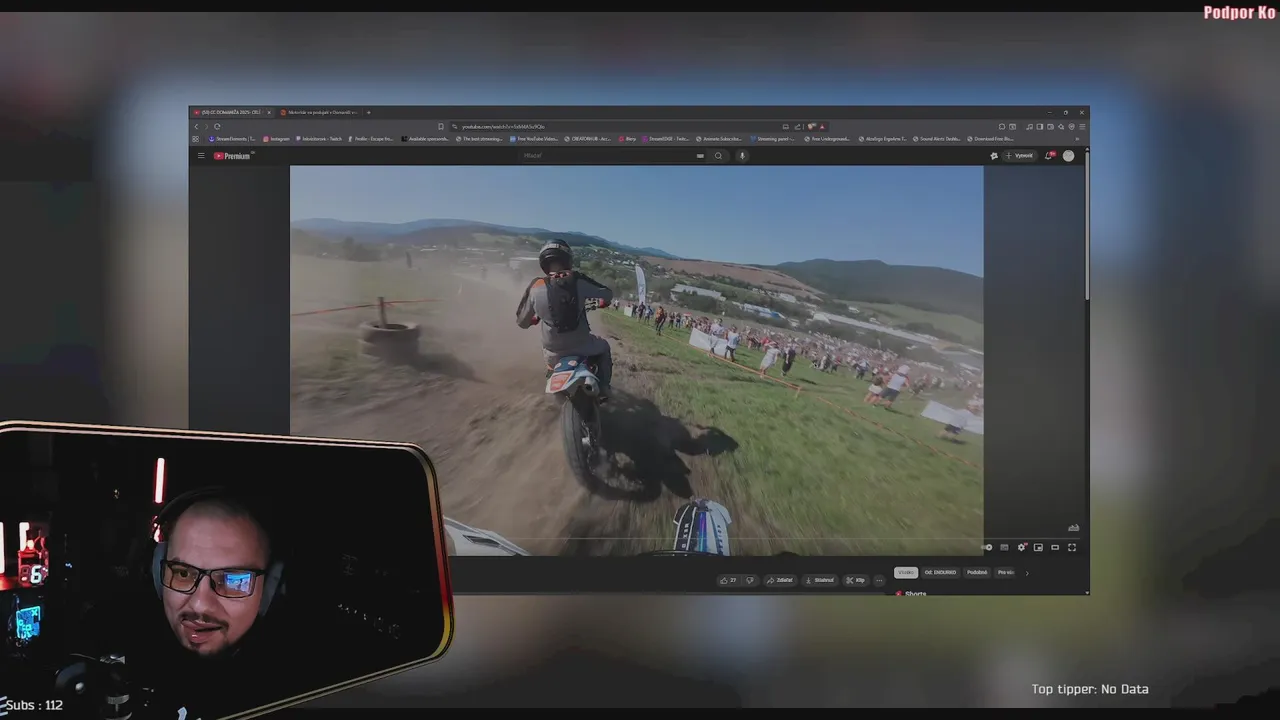This screenshot has width=1280, height=720.
Task: Select the 'Od: ENDURO' filter chip
Action: tap(940, 572)
